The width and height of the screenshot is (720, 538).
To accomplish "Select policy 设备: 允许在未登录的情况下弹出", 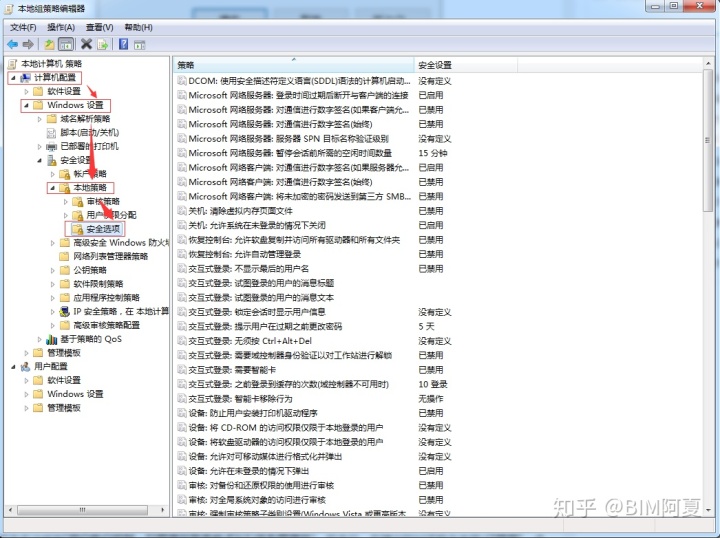I will pos(248,471).
